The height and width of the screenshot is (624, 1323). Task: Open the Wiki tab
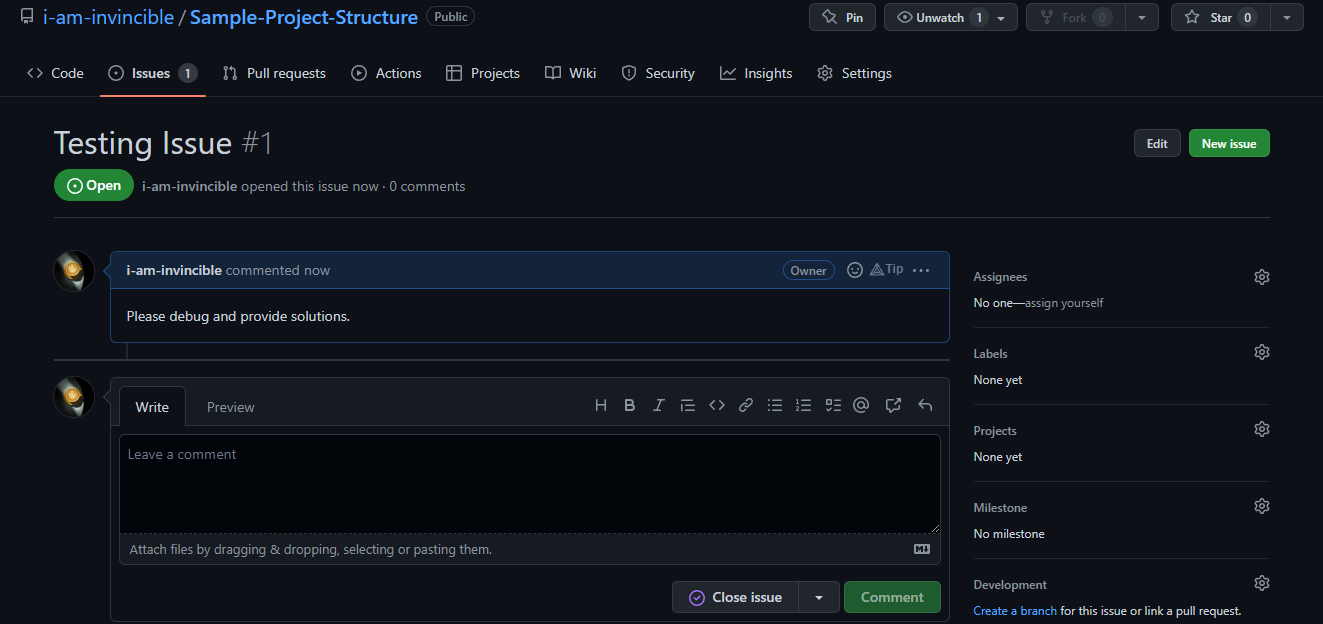[x=571, y=73]
